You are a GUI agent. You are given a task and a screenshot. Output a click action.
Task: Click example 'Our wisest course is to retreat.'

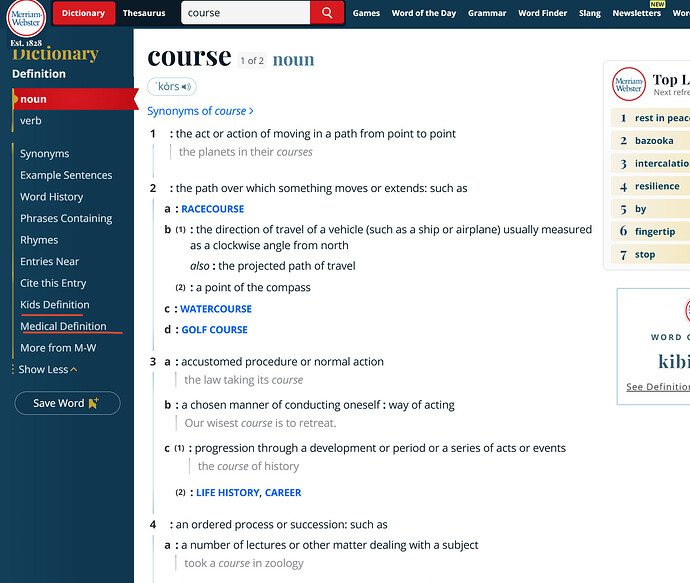260,423
